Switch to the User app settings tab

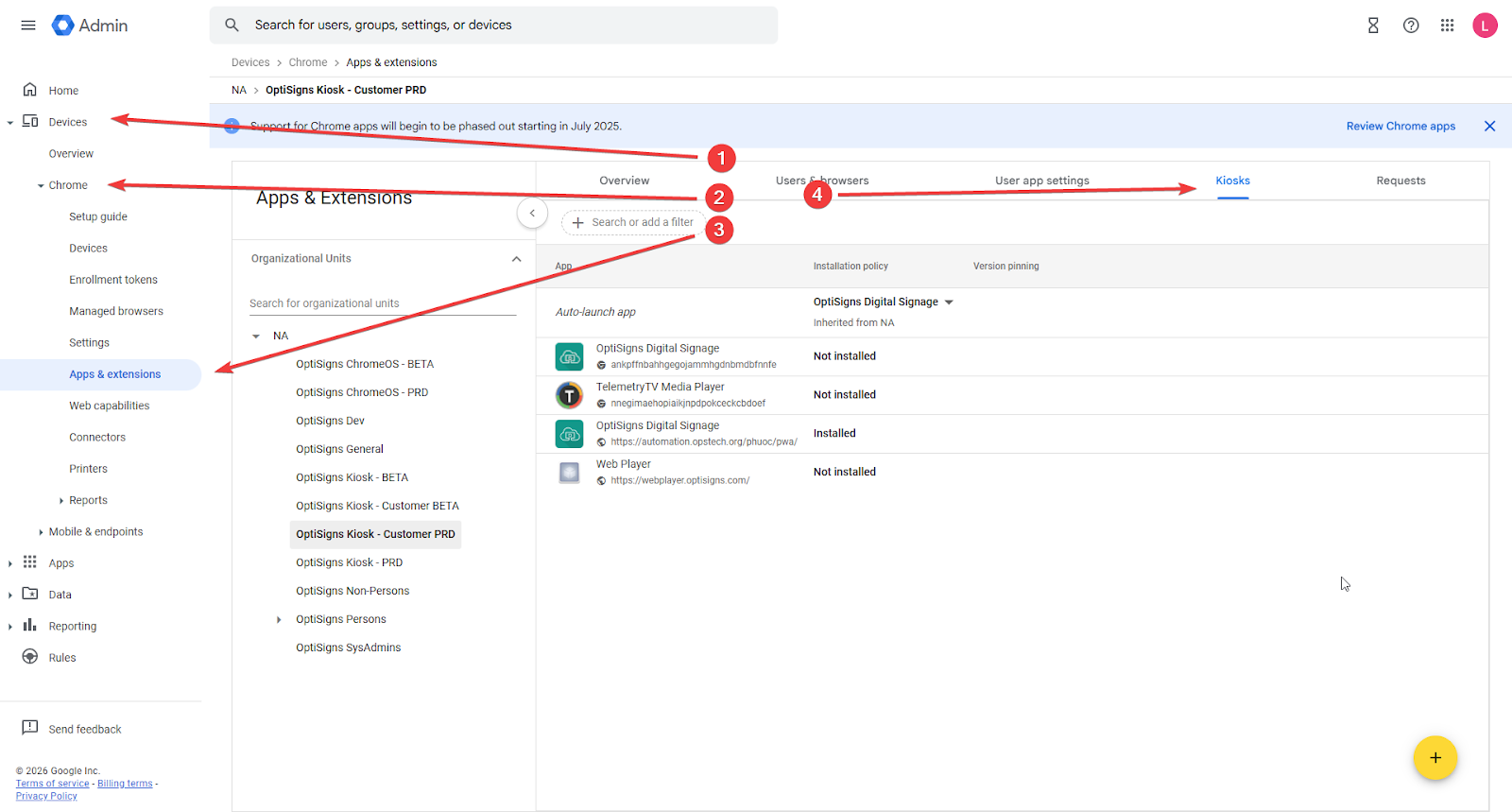[1041, 181]
